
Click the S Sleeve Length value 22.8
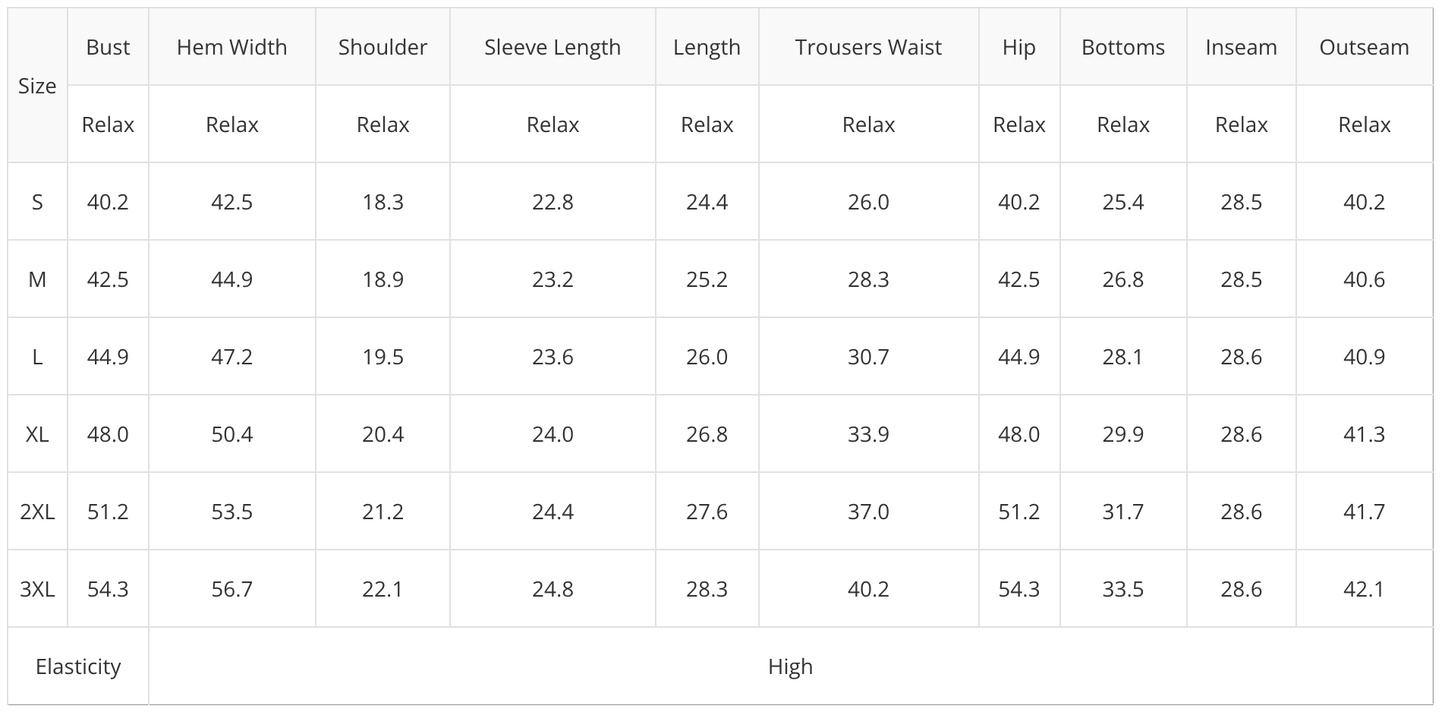tap(552, 202)
